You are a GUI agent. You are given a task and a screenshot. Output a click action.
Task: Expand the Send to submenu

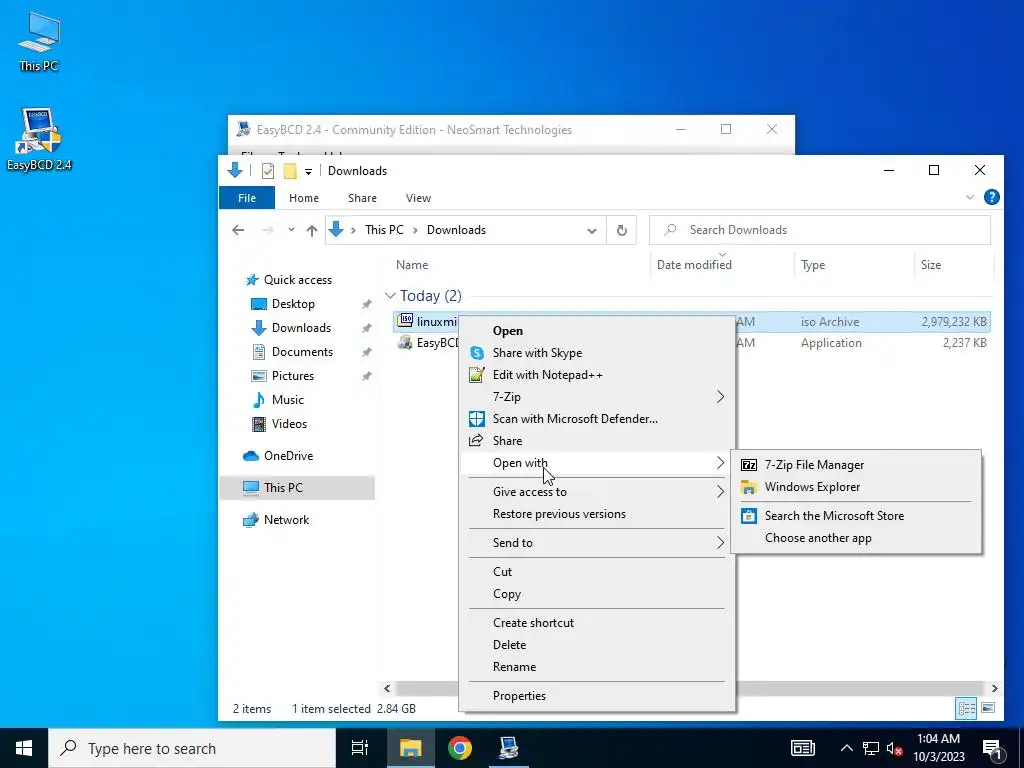pyautogui.click(x=597, y=543)
